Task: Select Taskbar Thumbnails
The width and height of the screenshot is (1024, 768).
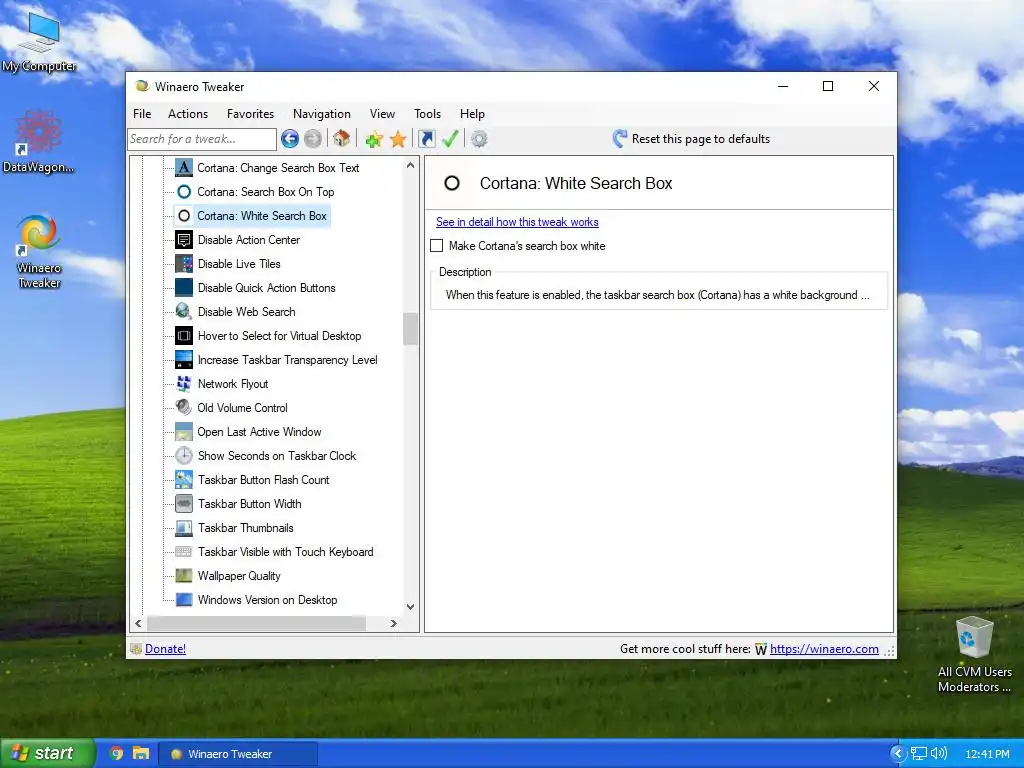Action: pos(246,528)
